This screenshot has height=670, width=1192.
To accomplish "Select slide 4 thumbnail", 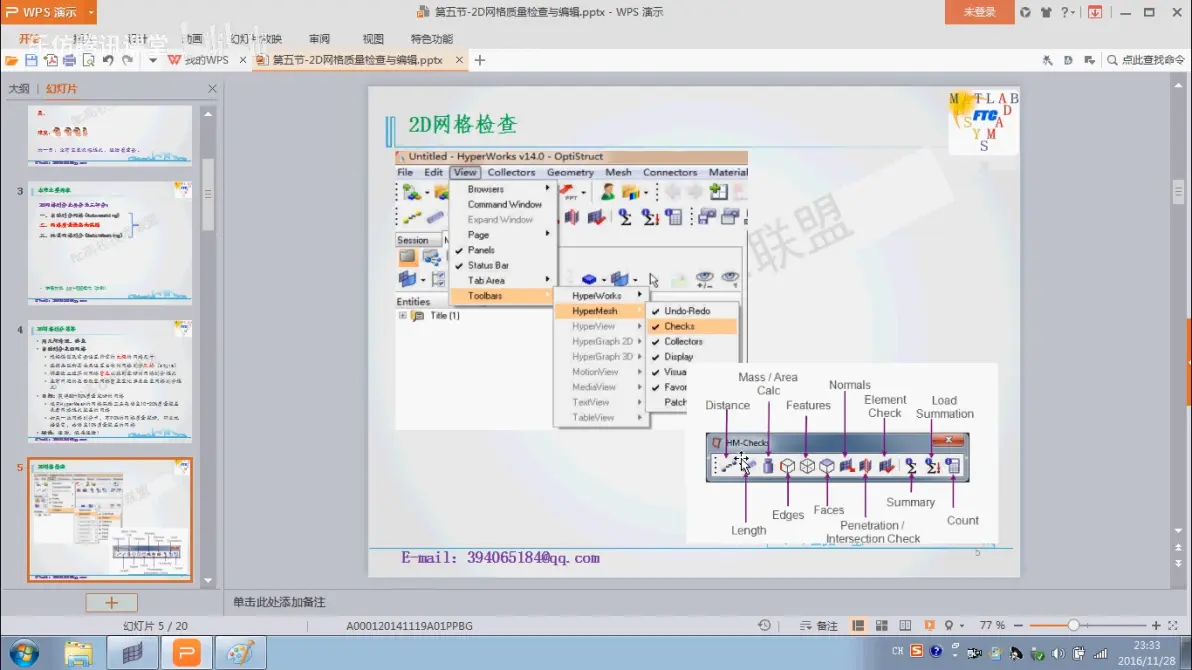I will coord(109,380).
